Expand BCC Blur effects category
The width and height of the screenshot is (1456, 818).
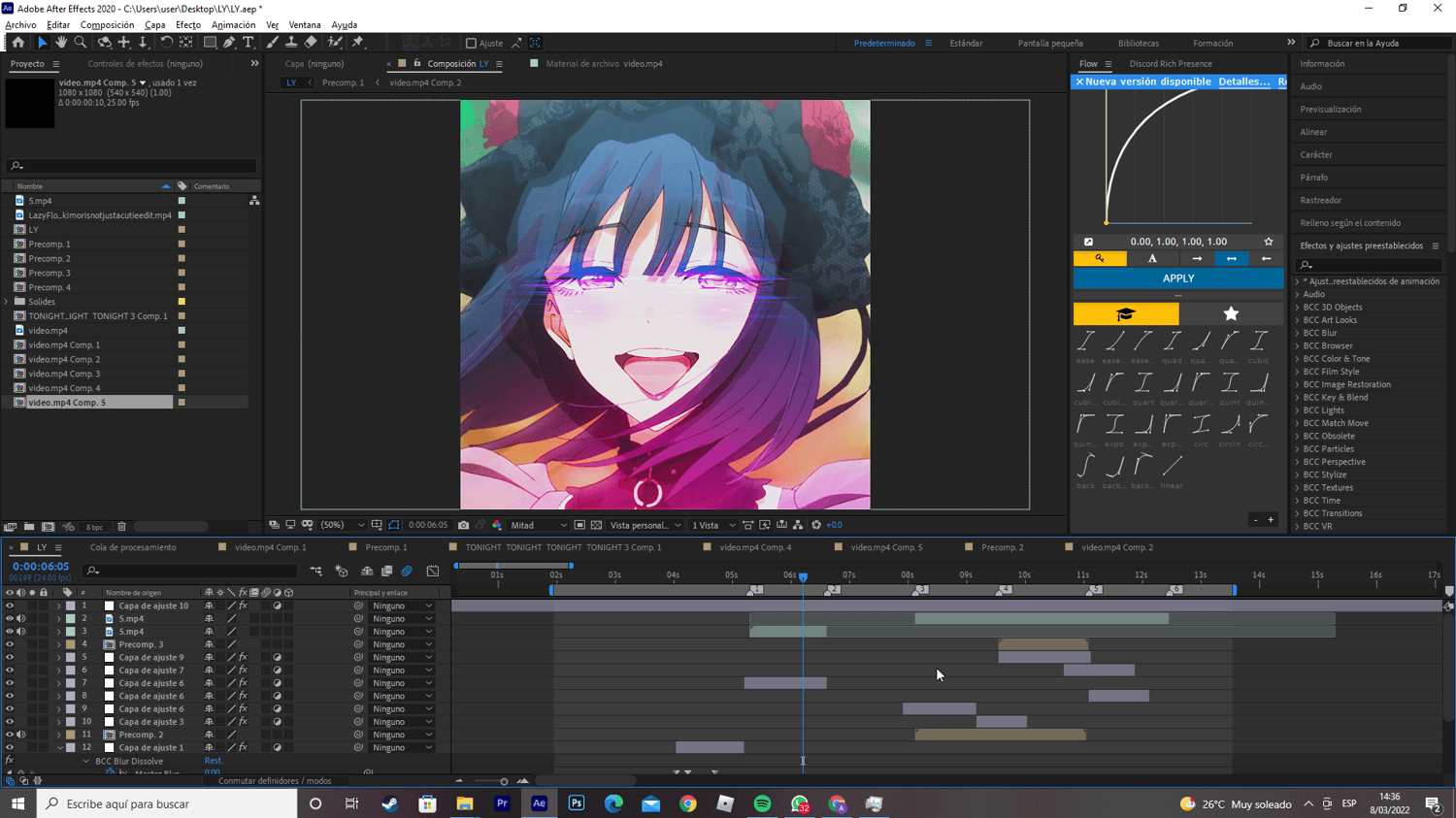1298,333
